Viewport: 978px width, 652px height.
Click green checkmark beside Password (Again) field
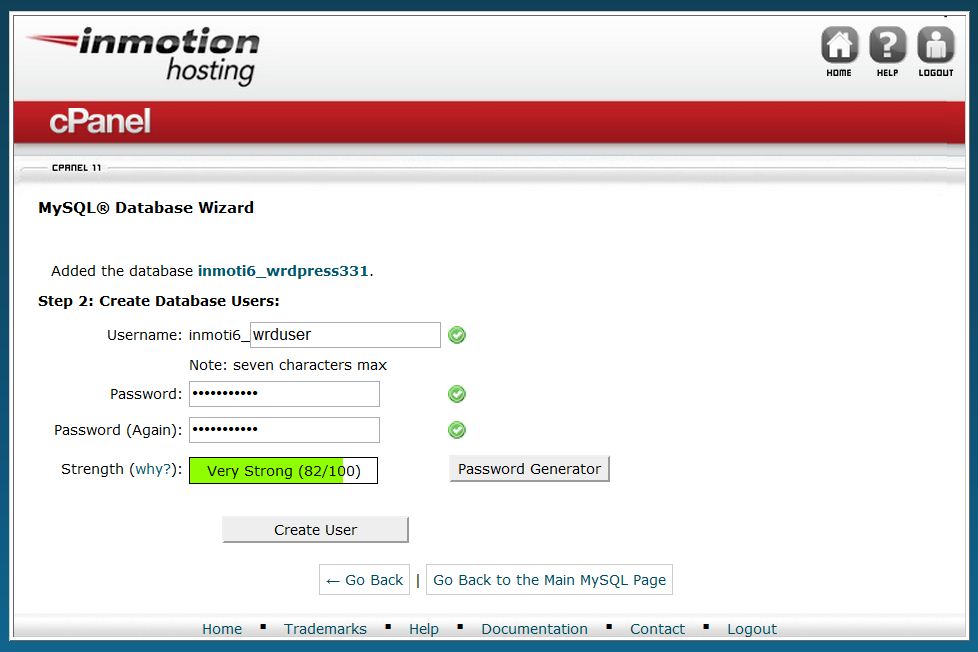(457, 430)
